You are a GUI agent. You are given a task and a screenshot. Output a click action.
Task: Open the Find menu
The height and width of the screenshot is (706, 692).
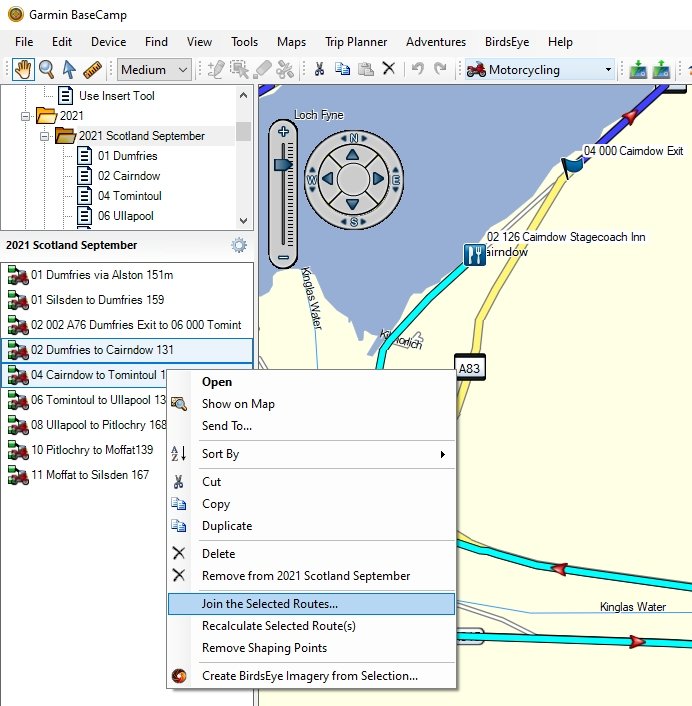click(x=156, y=42)
